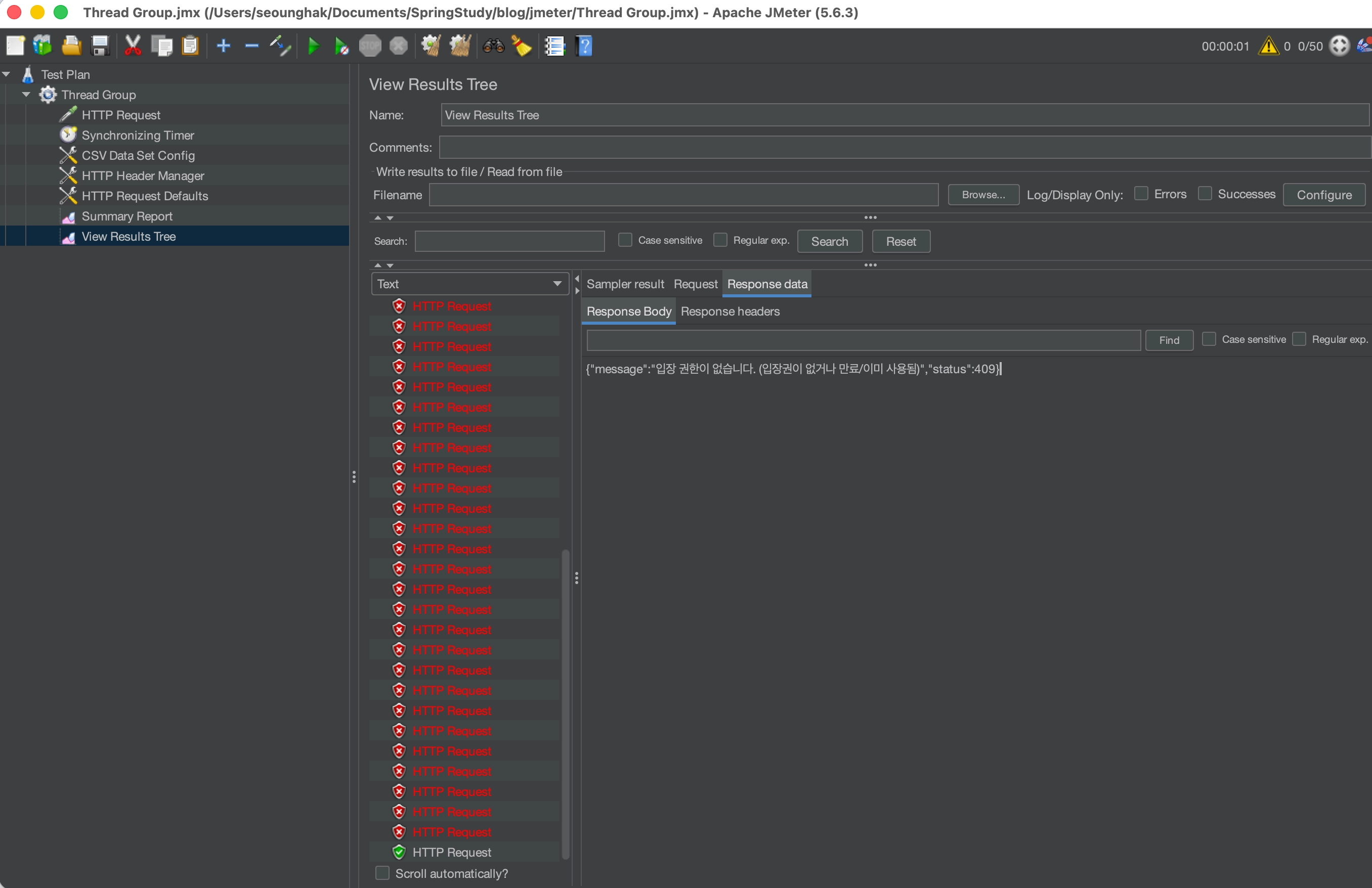Select the HTTP Request sampler in the test plan tree
The height and width of the screenshot is (888, 1372).
coord(121,115)
